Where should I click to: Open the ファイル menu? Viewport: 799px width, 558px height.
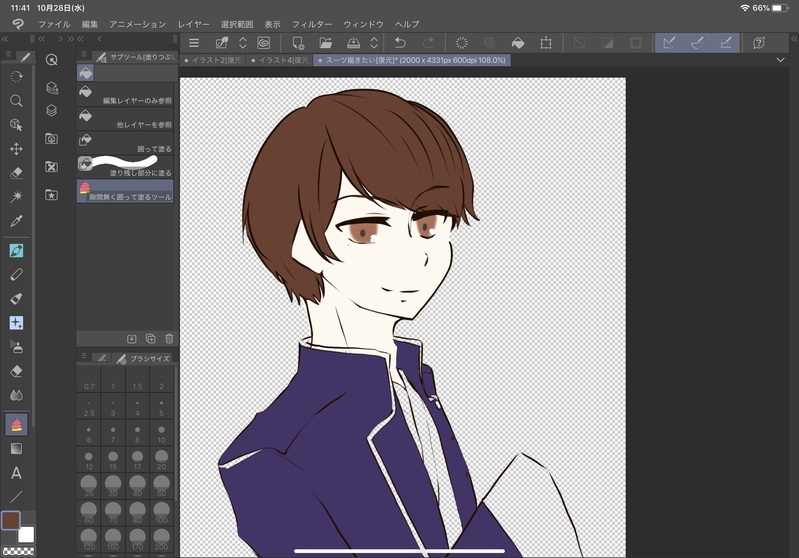55,24
